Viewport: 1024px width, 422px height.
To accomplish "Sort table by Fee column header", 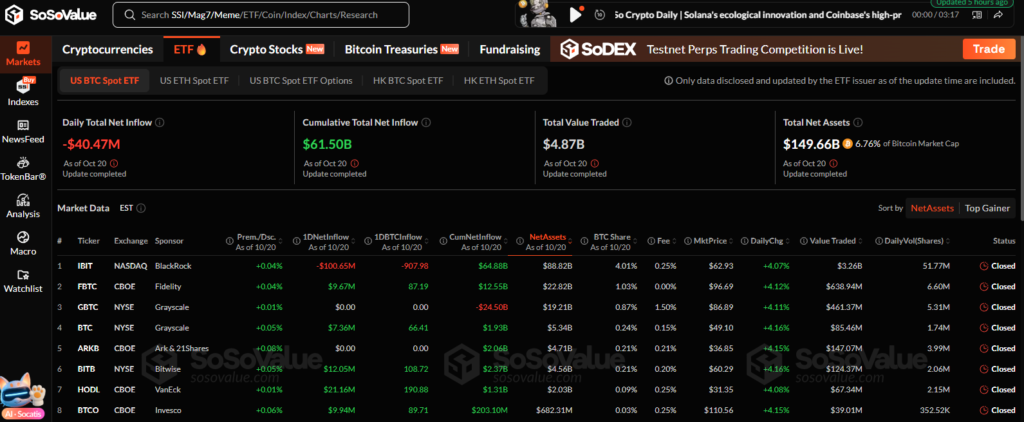I will click(664, 241).
